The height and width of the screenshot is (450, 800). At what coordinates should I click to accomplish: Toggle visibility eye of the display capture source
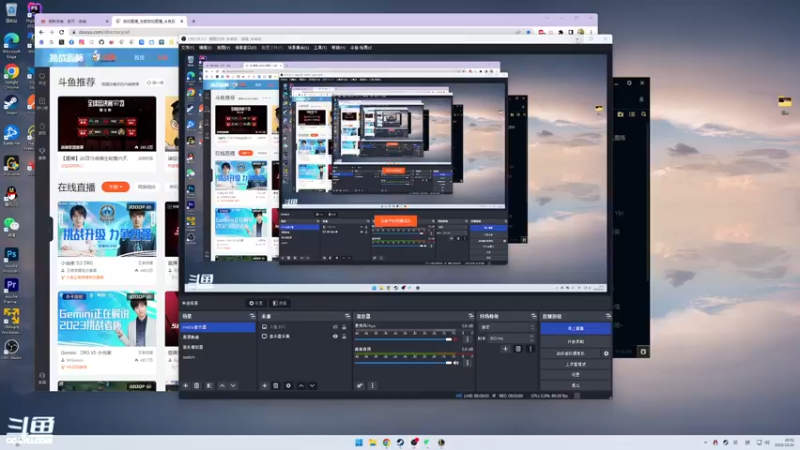click(x=335, y=337)
